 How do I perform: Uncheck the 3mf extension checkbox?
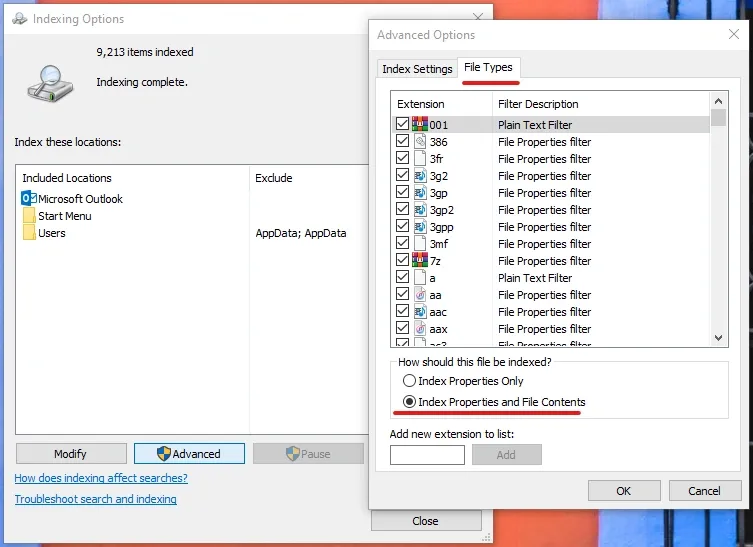402,243
